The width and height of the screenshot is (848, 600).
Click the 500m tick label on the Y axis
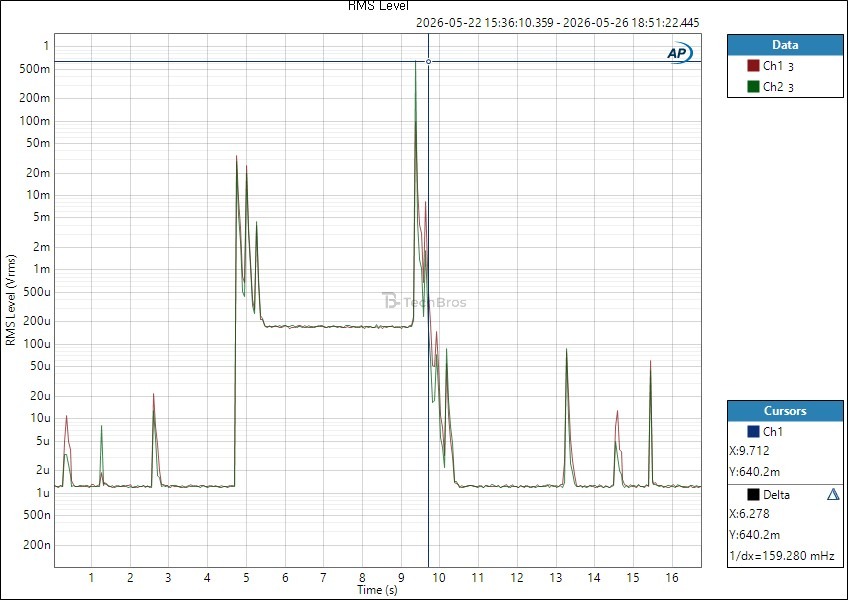point(35,69)
